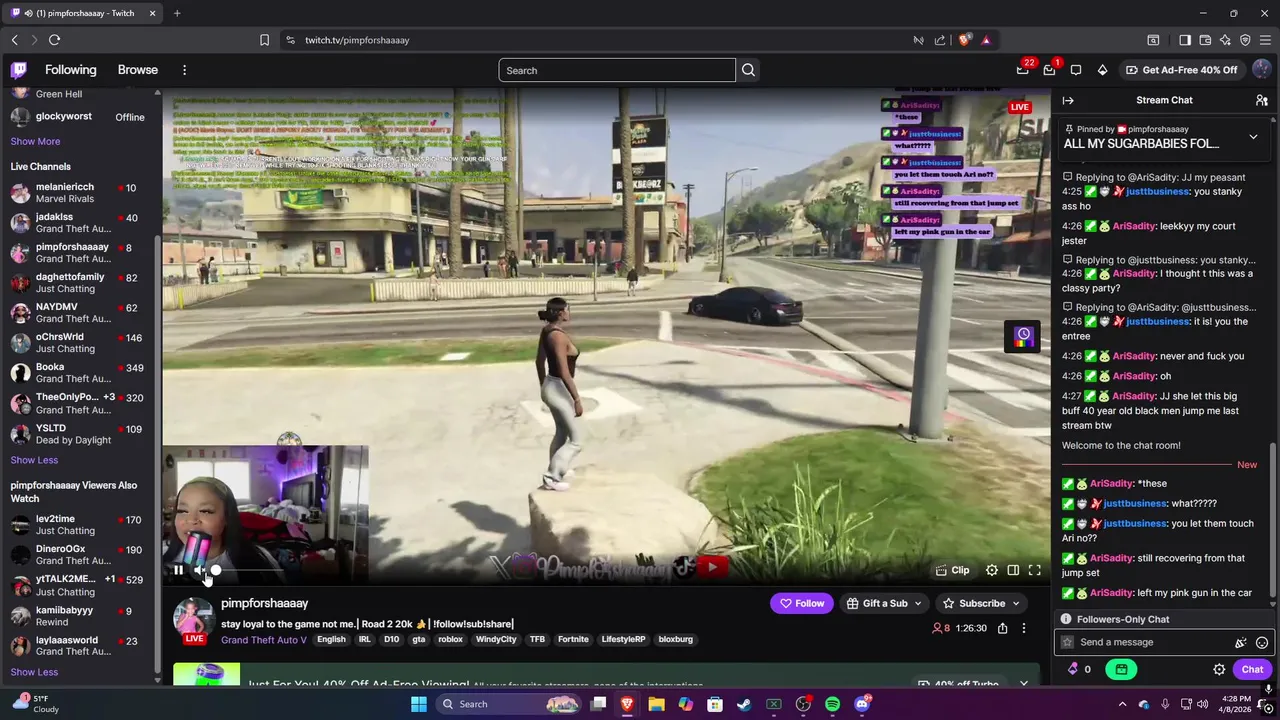The height and width of the screenshot is (720, 1280).
Task: Open the browser hamburger menu
Action: tap(1266, 40)
